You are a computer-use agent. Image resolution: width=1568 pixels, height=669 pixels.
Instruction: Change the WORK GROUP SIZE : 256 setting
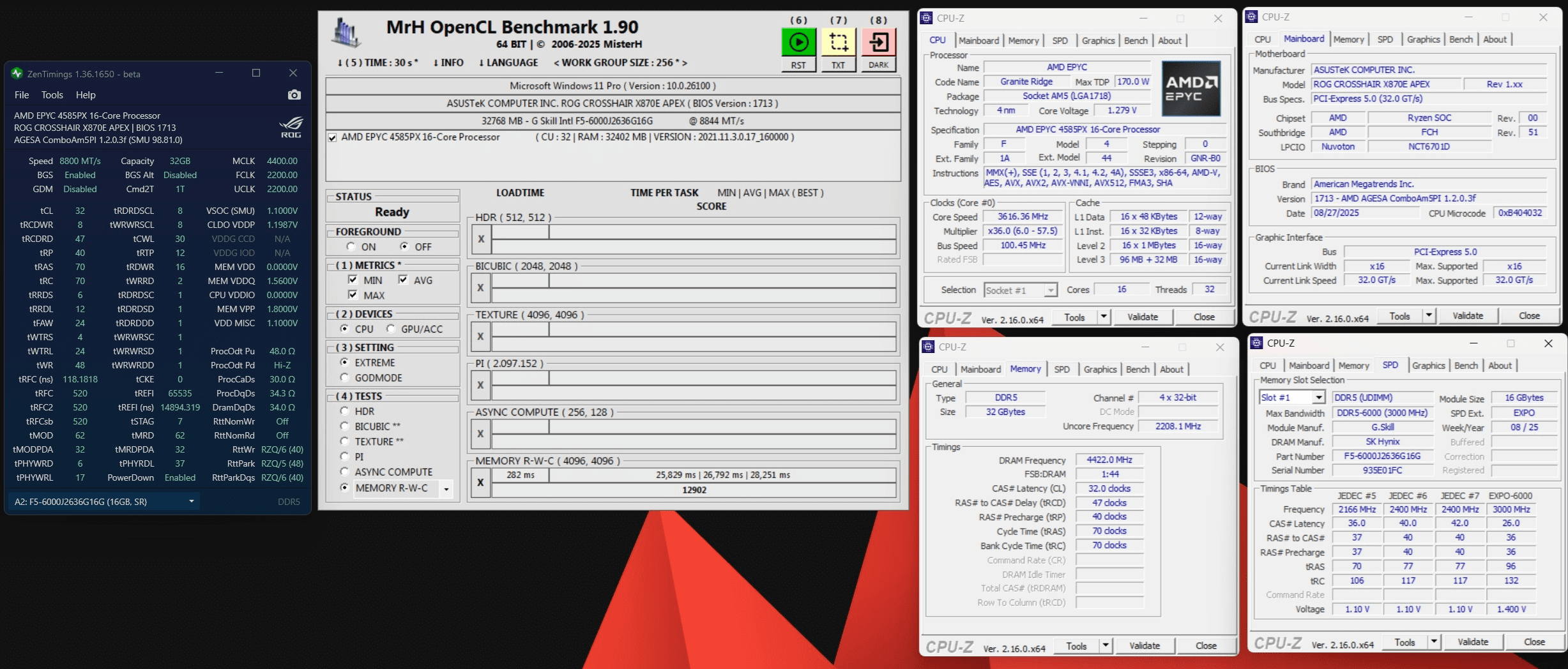[620, 63]
